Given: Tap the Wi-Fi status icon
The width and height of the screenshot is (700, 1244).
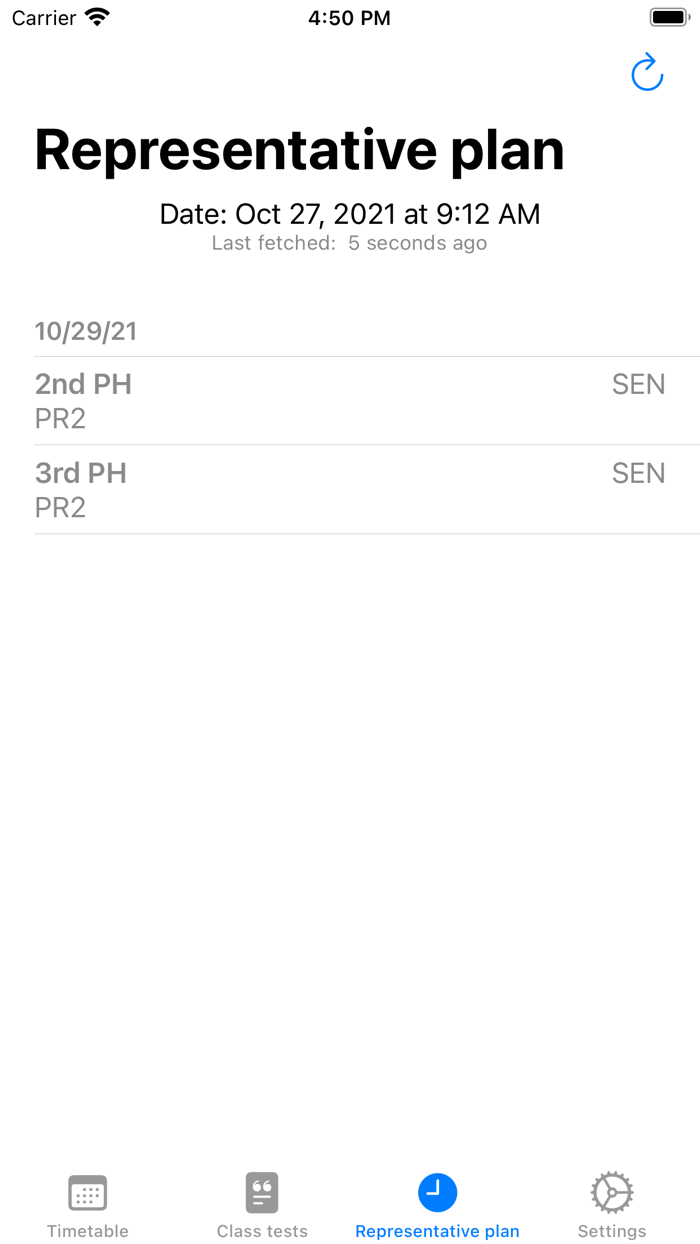Looking at the screenshot, I should coord(97,17).
